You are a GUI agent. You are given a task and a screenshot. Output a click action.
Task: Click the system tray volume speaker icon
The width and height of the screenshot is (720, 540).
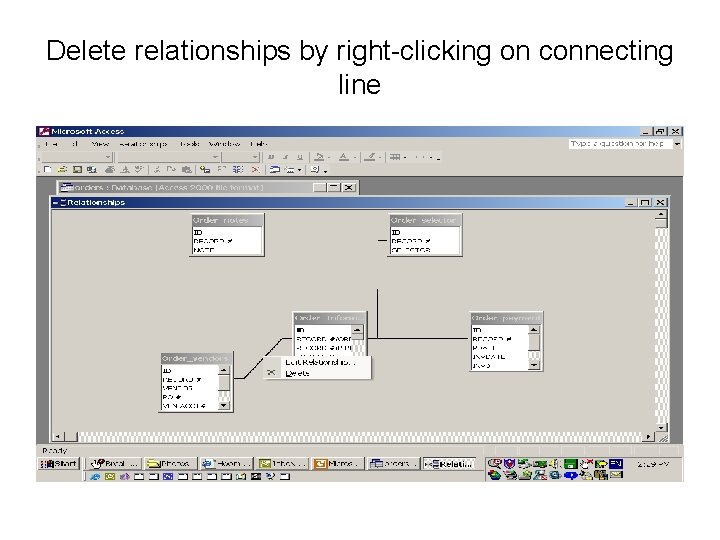pyautogui.click(x=555, y=464)
